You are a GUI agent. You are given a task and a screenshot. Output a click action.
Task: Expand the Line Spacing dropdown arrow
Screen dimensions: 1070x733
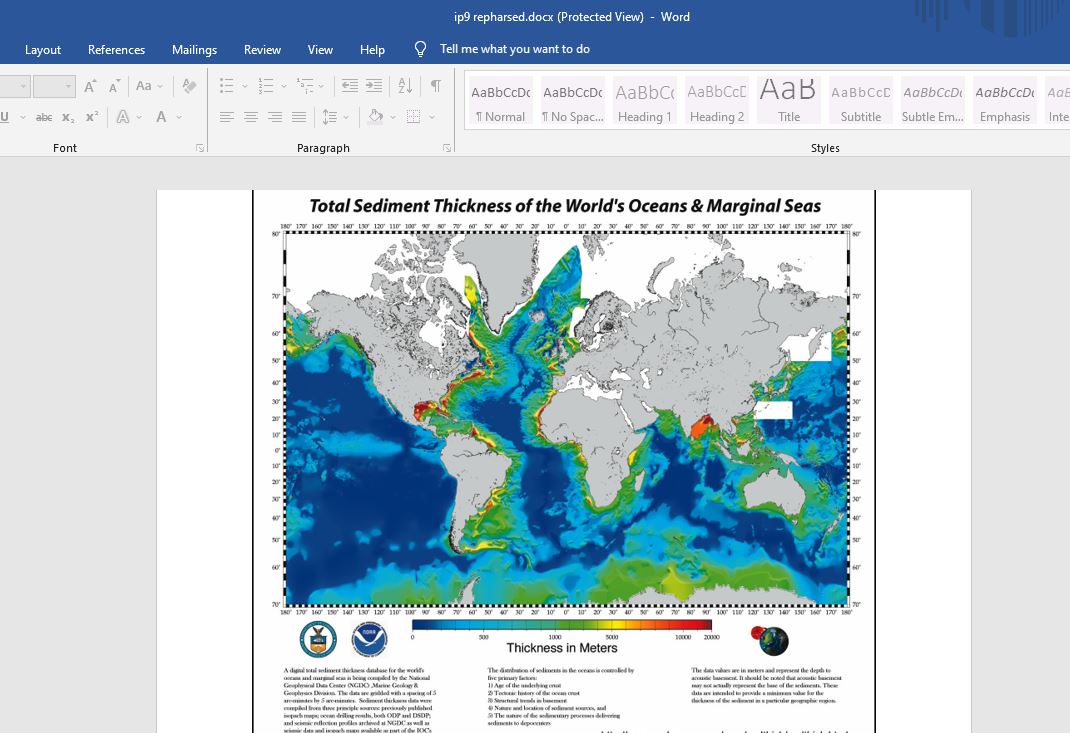[x=346, y=117]
